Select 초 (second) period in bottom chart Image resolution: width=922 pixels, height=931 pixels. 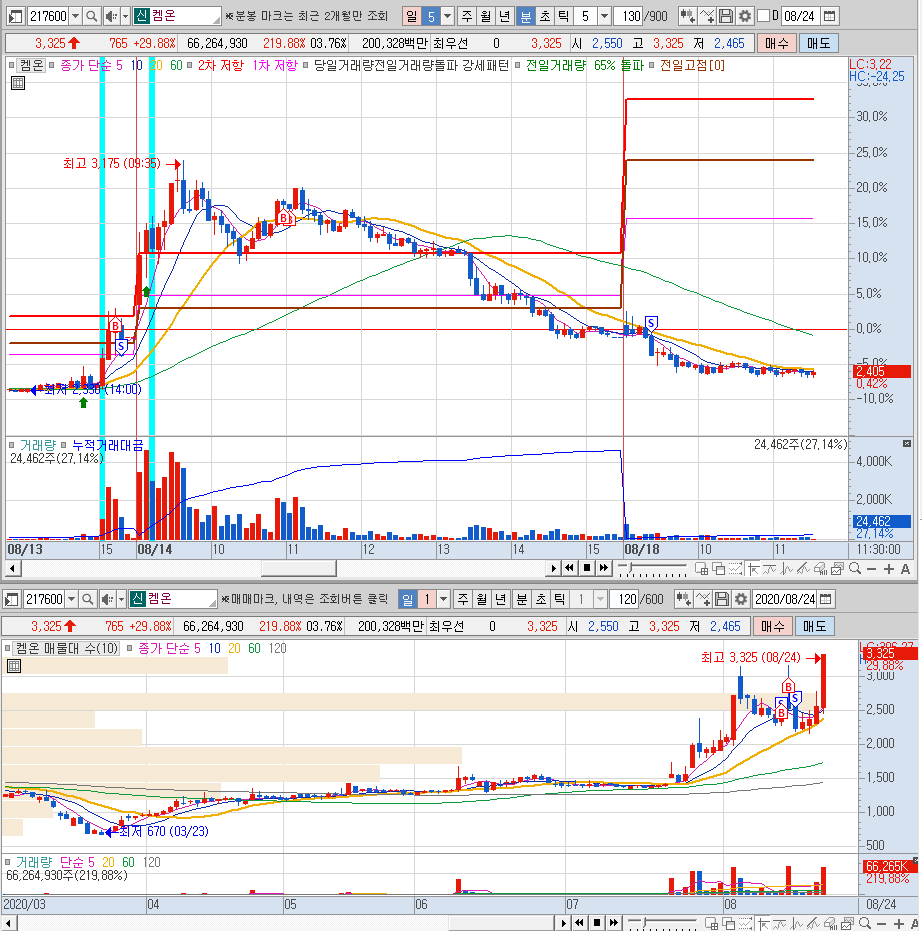pyautogui.click(x=540, y=599)
